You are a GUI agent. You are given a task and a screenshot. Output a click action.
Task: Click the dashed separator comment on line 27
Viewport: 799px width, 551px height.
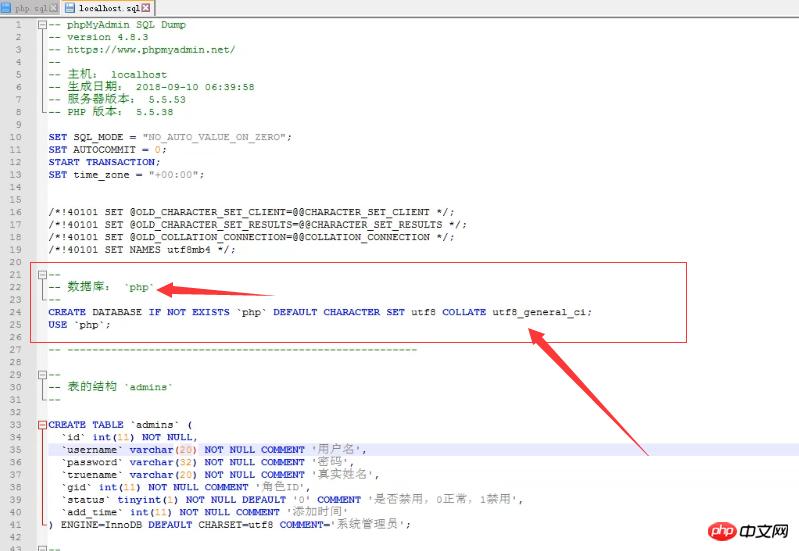pyautogui.click(x=233, y=350)
